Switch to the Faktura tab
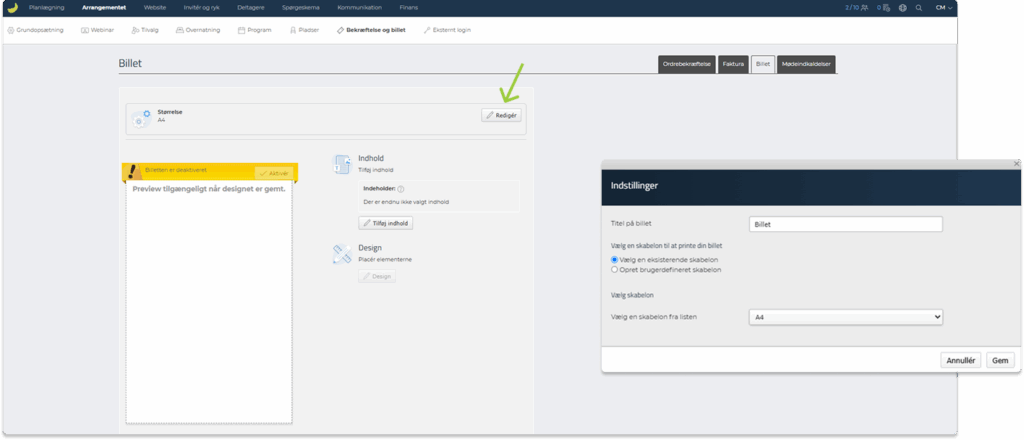This screenshot has height=440, width=1024. [x=733, y=64]
